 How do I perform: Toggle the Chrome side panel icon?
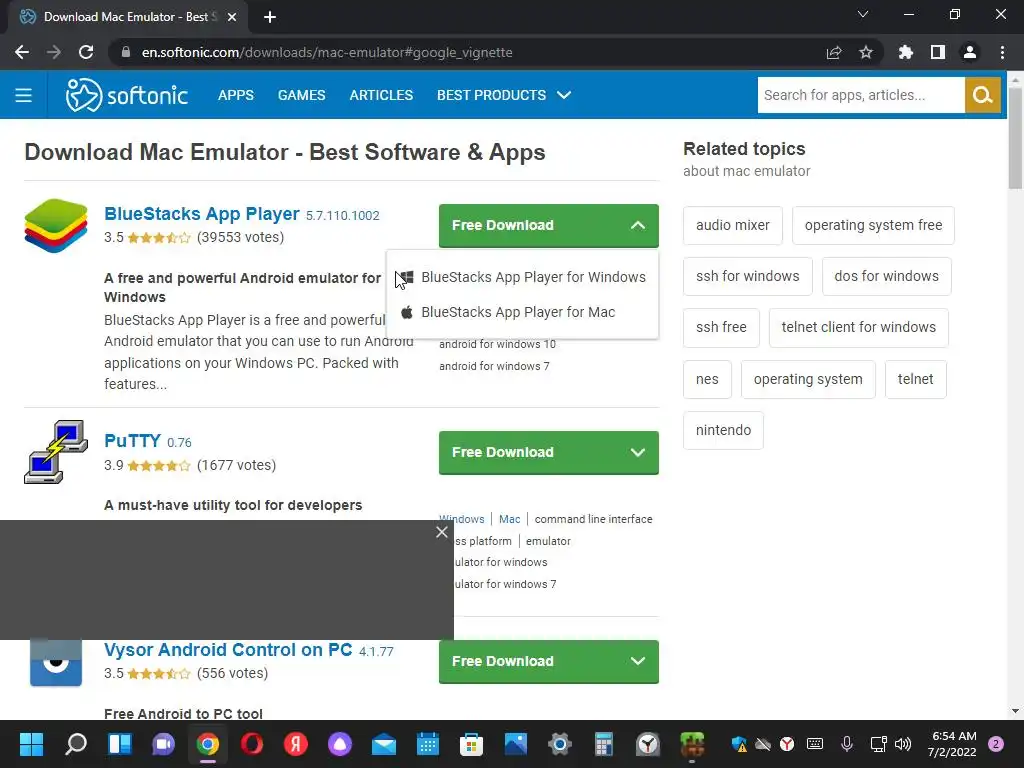coord(938,52)
